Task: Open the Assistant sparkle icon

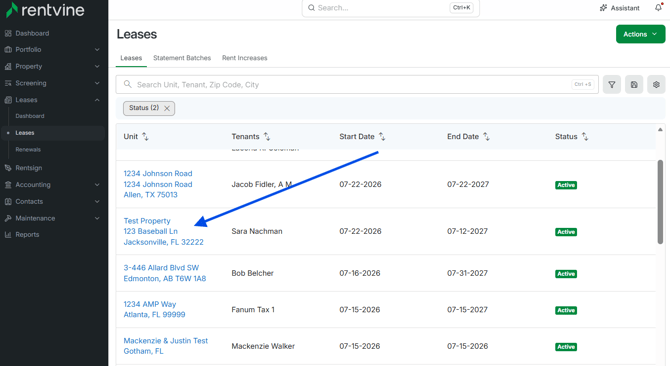Action: pyautogui.click(x=603, y=8)
